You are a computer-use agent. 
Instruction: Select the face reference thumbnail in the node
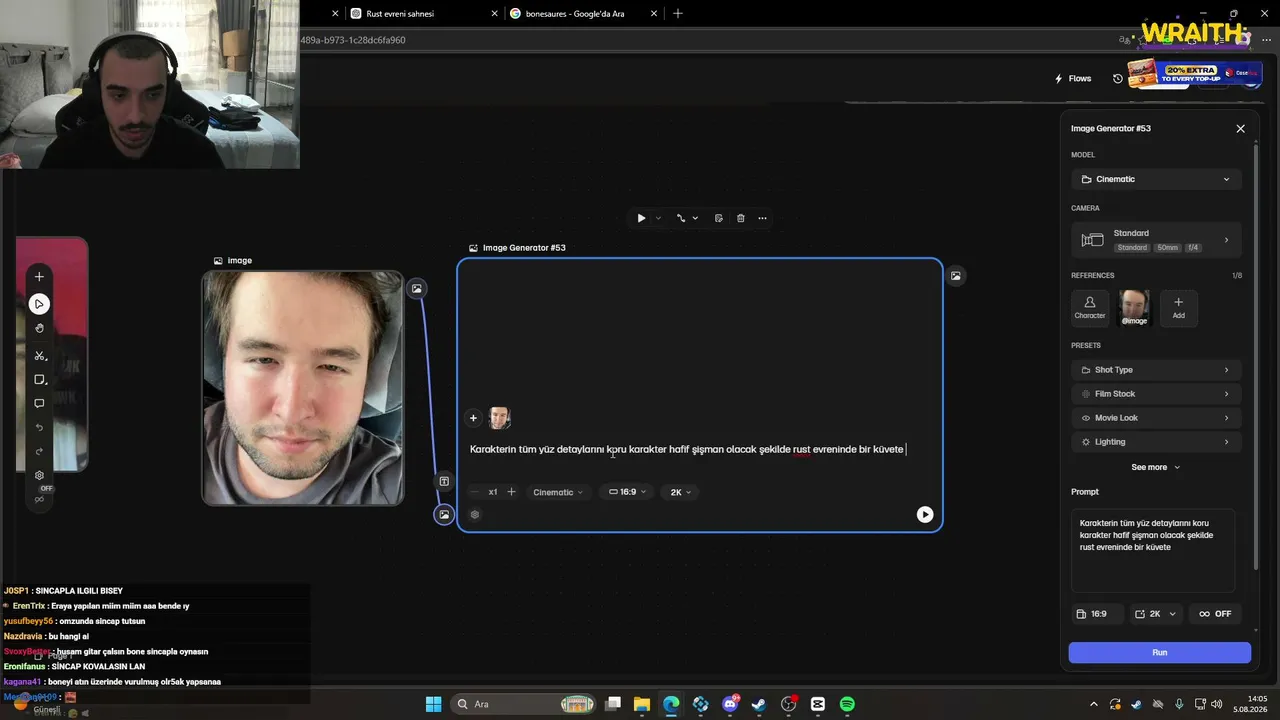(x=499, y=418)
